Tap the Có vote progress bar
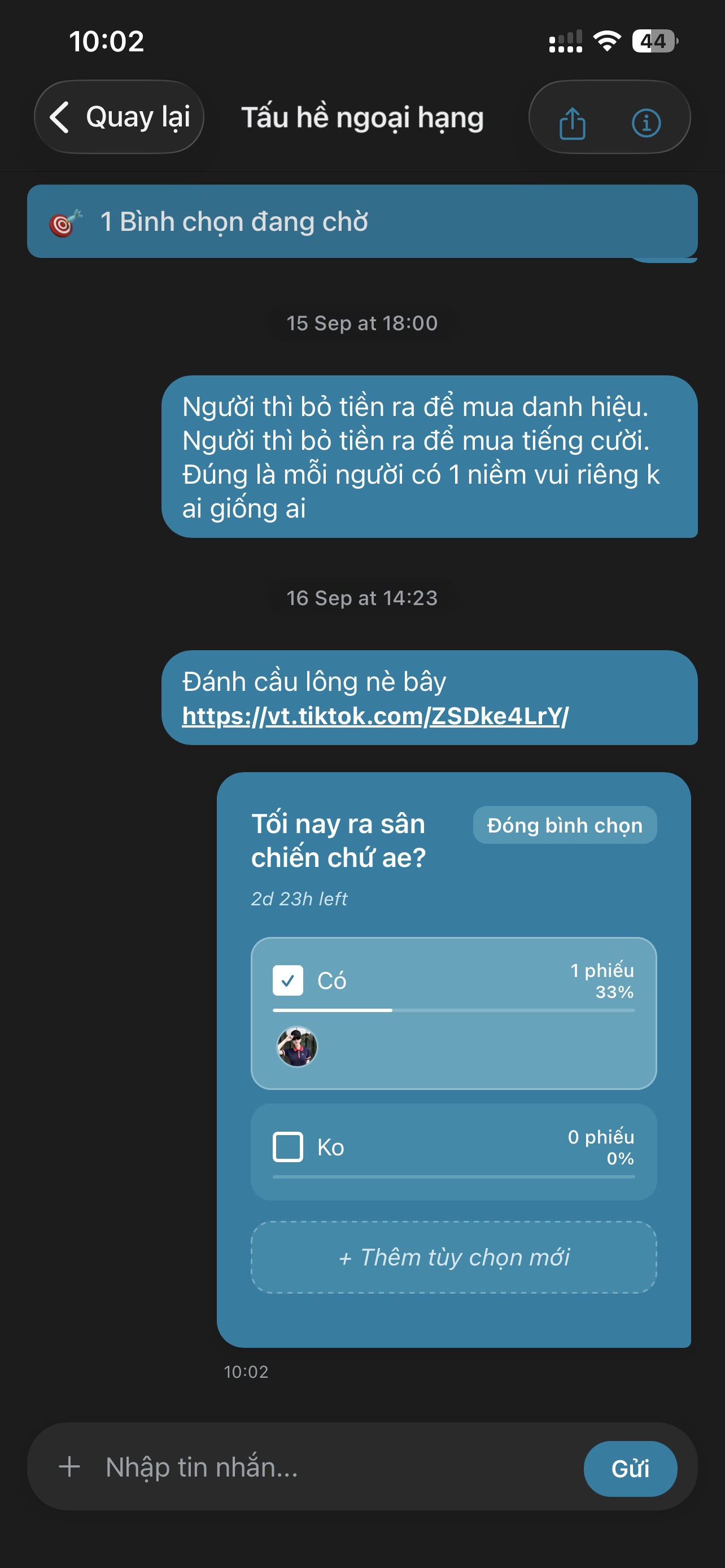725x1568 pixels. click(453, 1010)
